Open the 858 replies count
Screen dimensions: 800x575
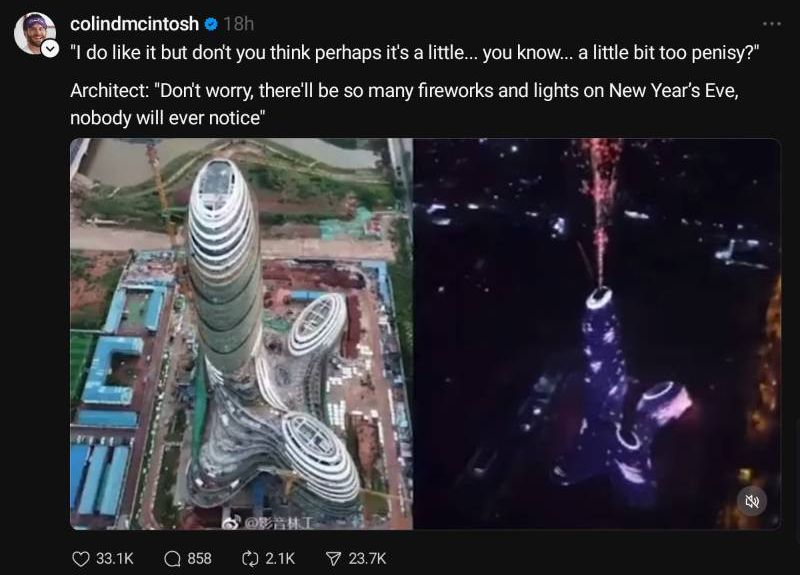[200, 558]
